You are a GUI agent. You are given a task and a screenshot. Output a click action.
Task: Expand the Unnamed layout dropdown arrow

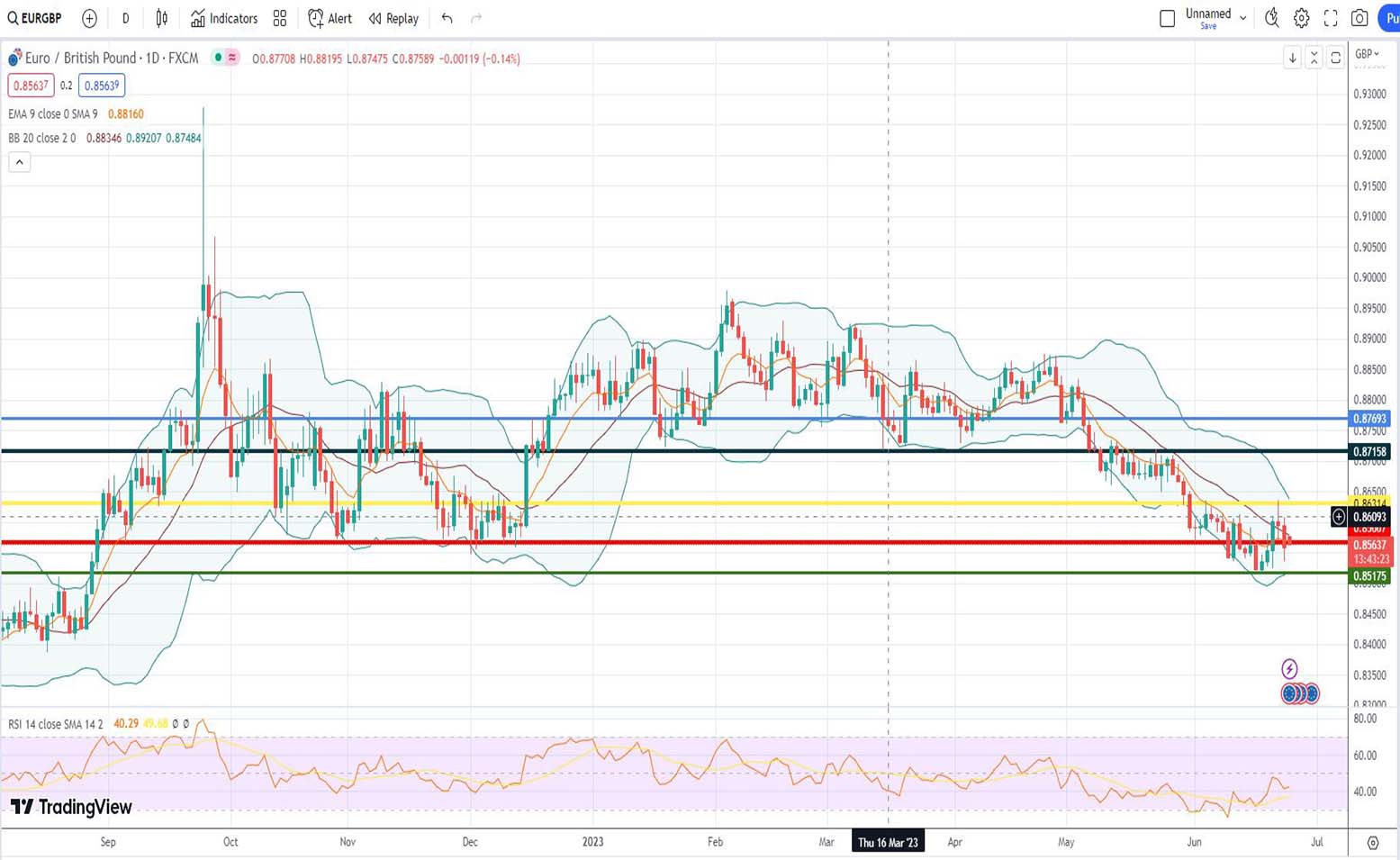click(x=1243, y=18)
